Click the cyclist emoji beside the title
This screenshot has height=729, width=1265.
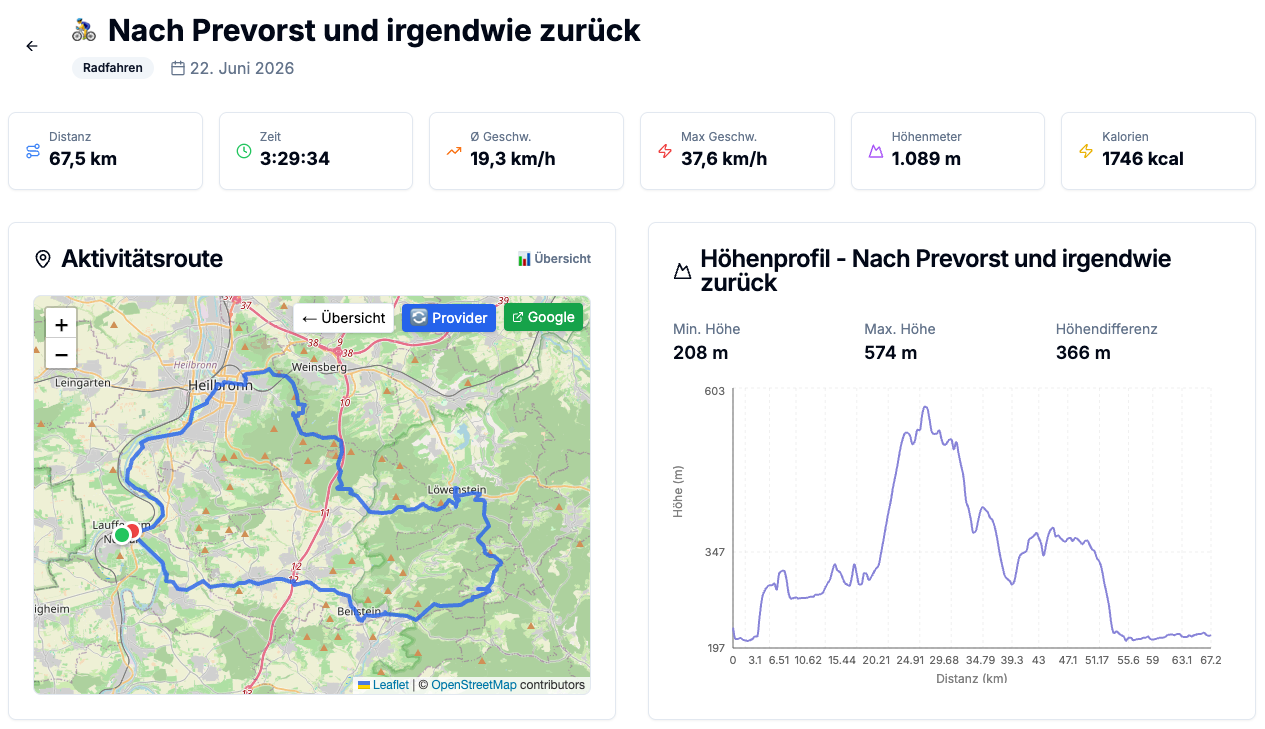[84, 30]
